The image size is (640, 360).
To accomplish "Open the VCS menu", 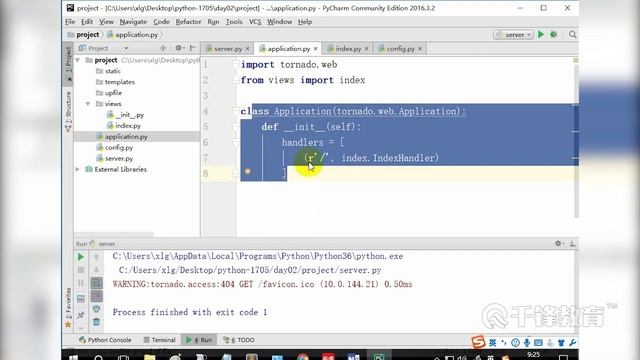I will pyautogui.click(x=255, y=22).
